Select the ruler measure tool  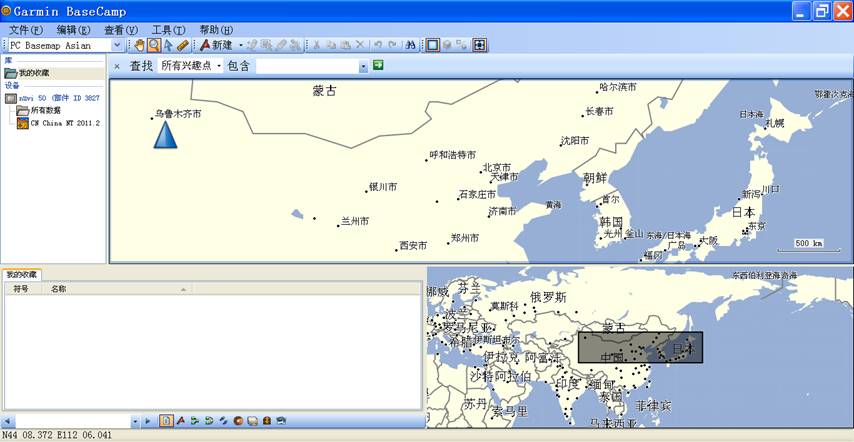coord(182,45)
